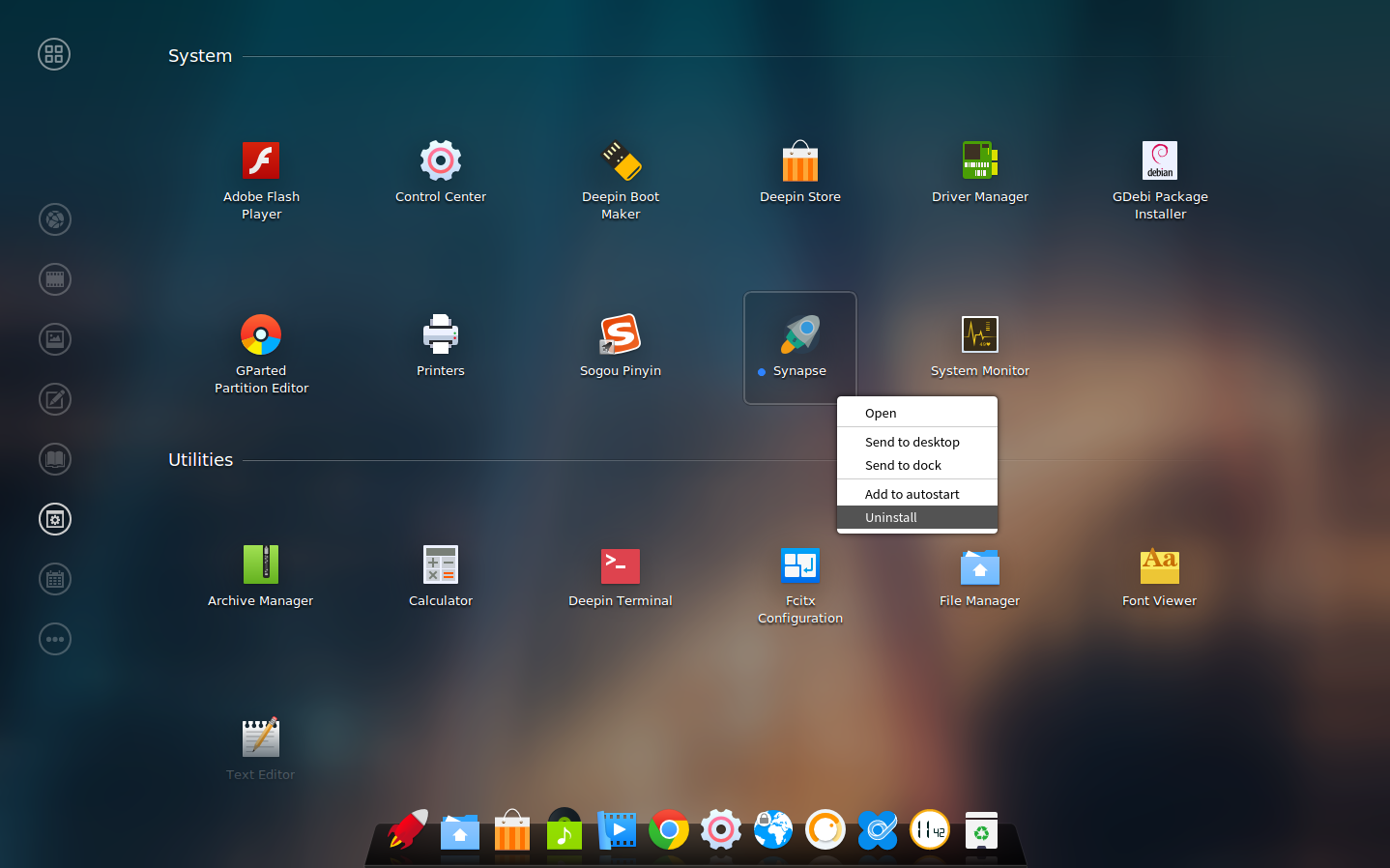Open Deepin Store in launcher grid
Viewport: 1390px width, 868px height.
pos(800,160)
